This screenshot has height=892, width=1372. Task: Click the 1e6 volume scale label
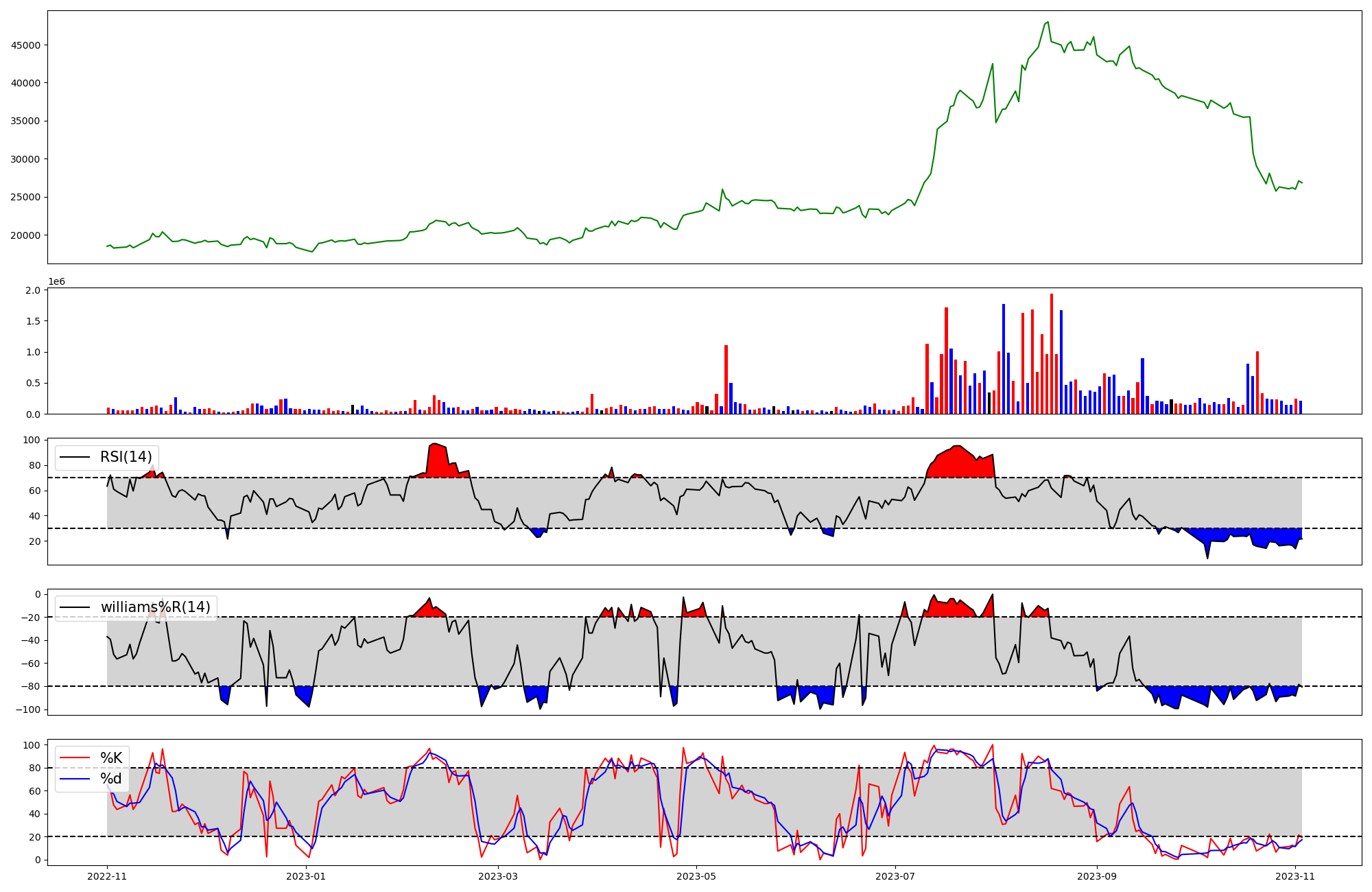click(x=56, y=282)
